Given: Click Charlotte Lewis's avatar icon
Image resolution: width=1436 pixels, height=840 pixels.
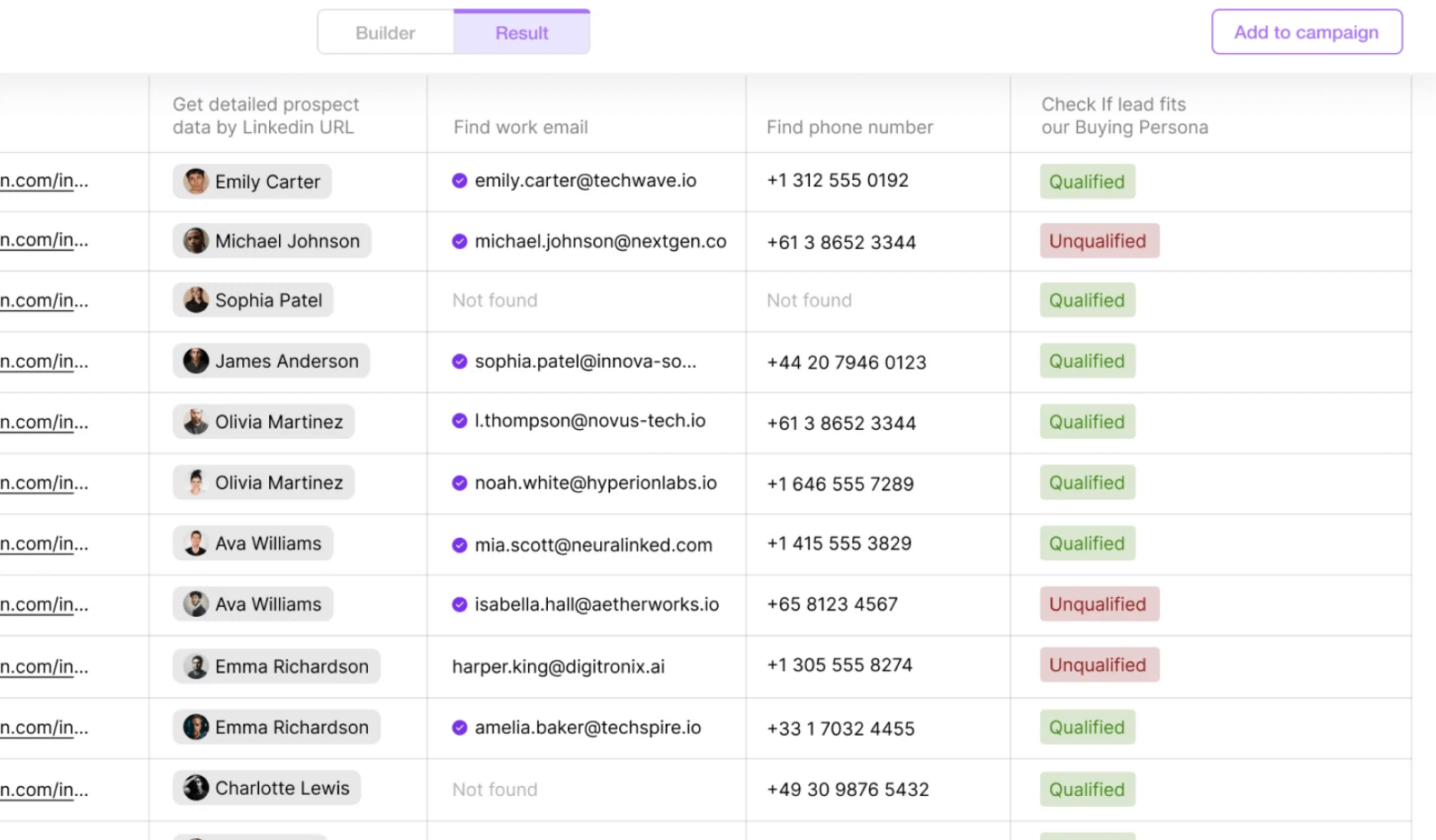Looking at the screenshot, I should 195,789.
